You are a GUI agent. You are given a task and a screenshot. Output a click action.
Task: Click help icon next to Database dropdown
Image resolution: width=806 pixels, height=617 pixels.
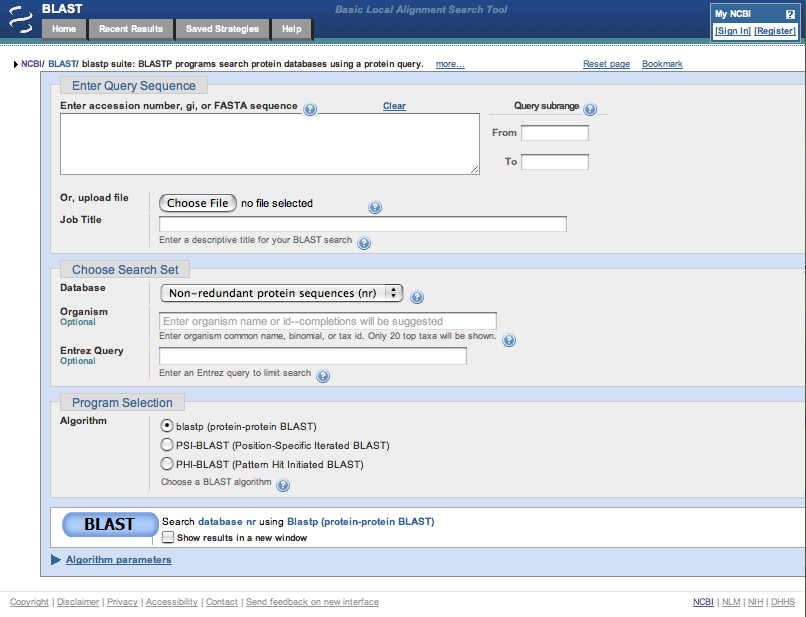(417, 297)
